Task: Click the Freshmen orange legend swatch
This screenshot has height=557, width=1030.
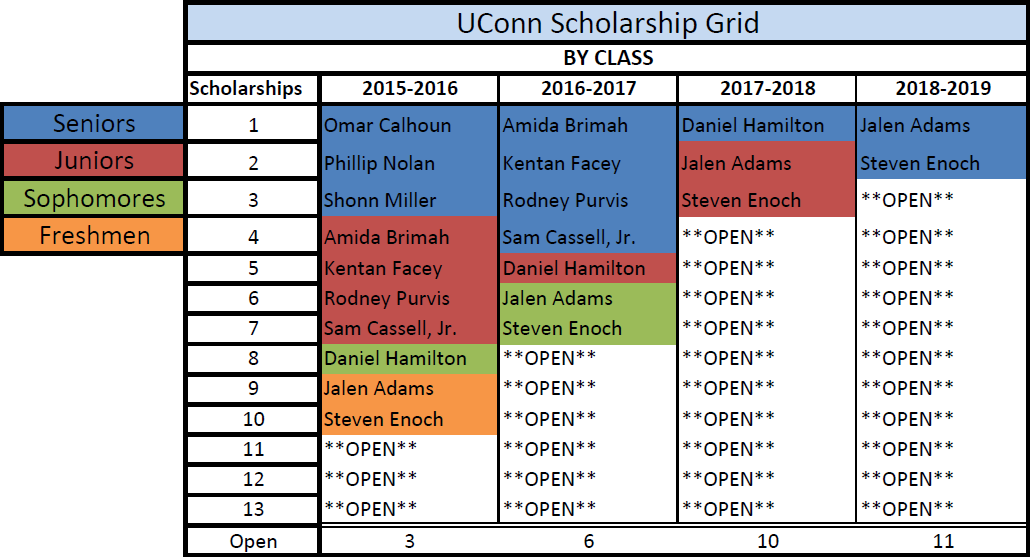Action: pyautogui.click(x=93, y=235)
